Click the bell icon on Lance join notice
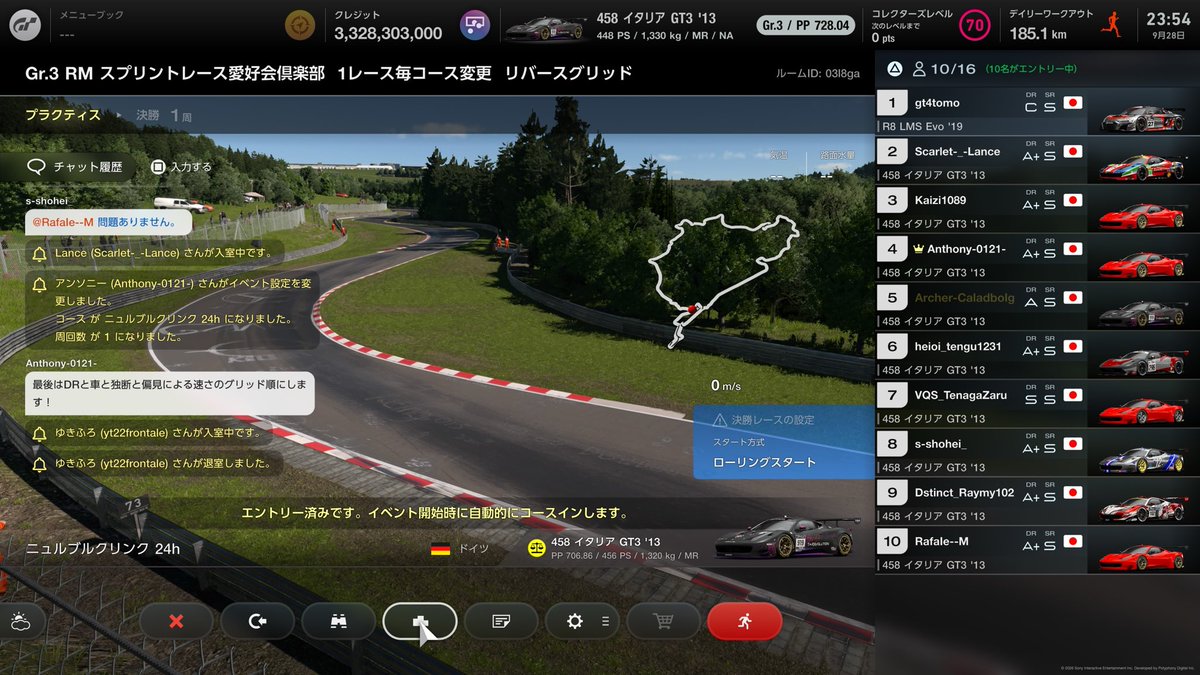This screenshot has height=675, width=1200. [x=40, y=254]
